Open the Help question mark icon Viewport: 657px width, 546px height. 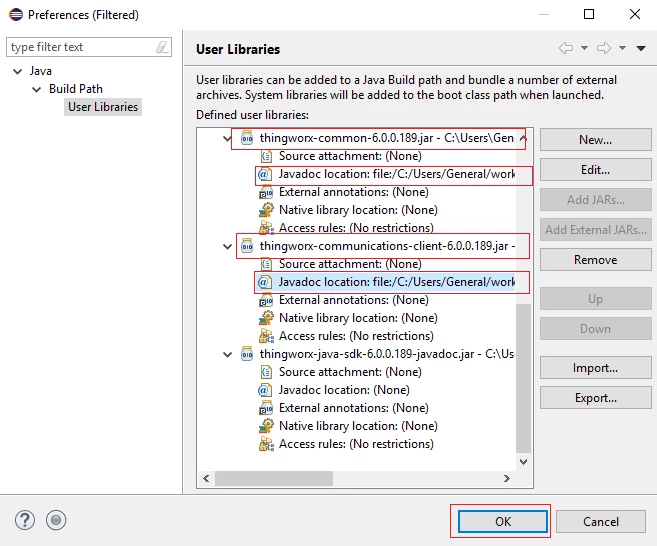coord(25,520)
